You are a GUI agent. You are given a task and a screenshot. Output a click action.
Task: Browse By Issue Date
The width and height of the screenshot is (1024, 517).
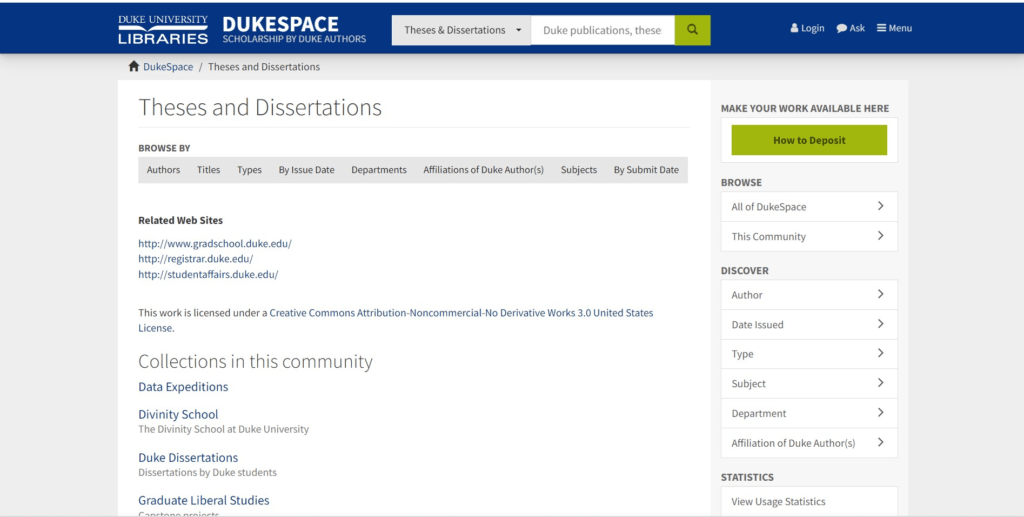pos(306,170)
